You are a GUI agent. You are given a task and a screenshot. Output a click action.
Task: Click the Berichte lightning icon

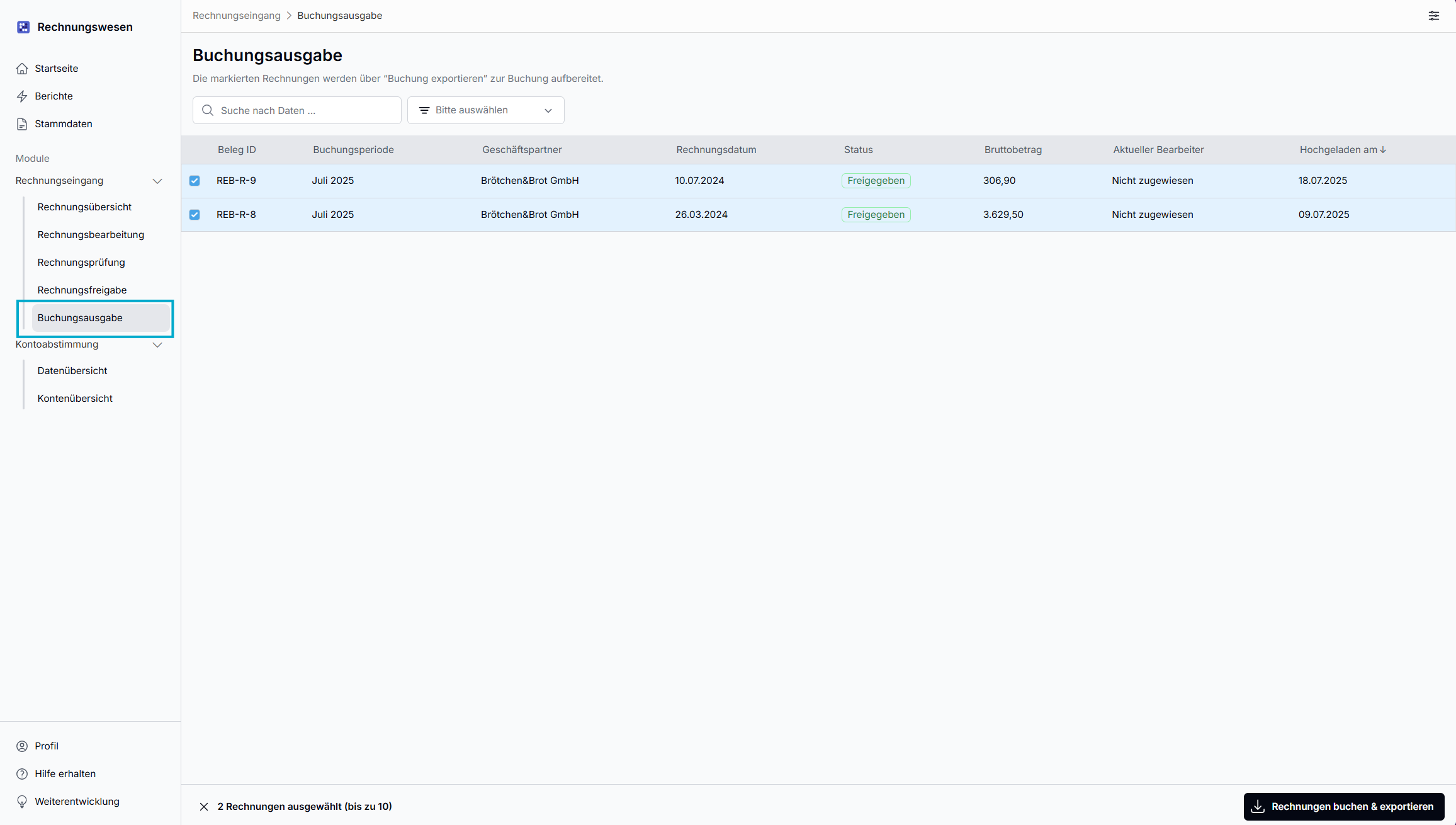coord(22,96)
